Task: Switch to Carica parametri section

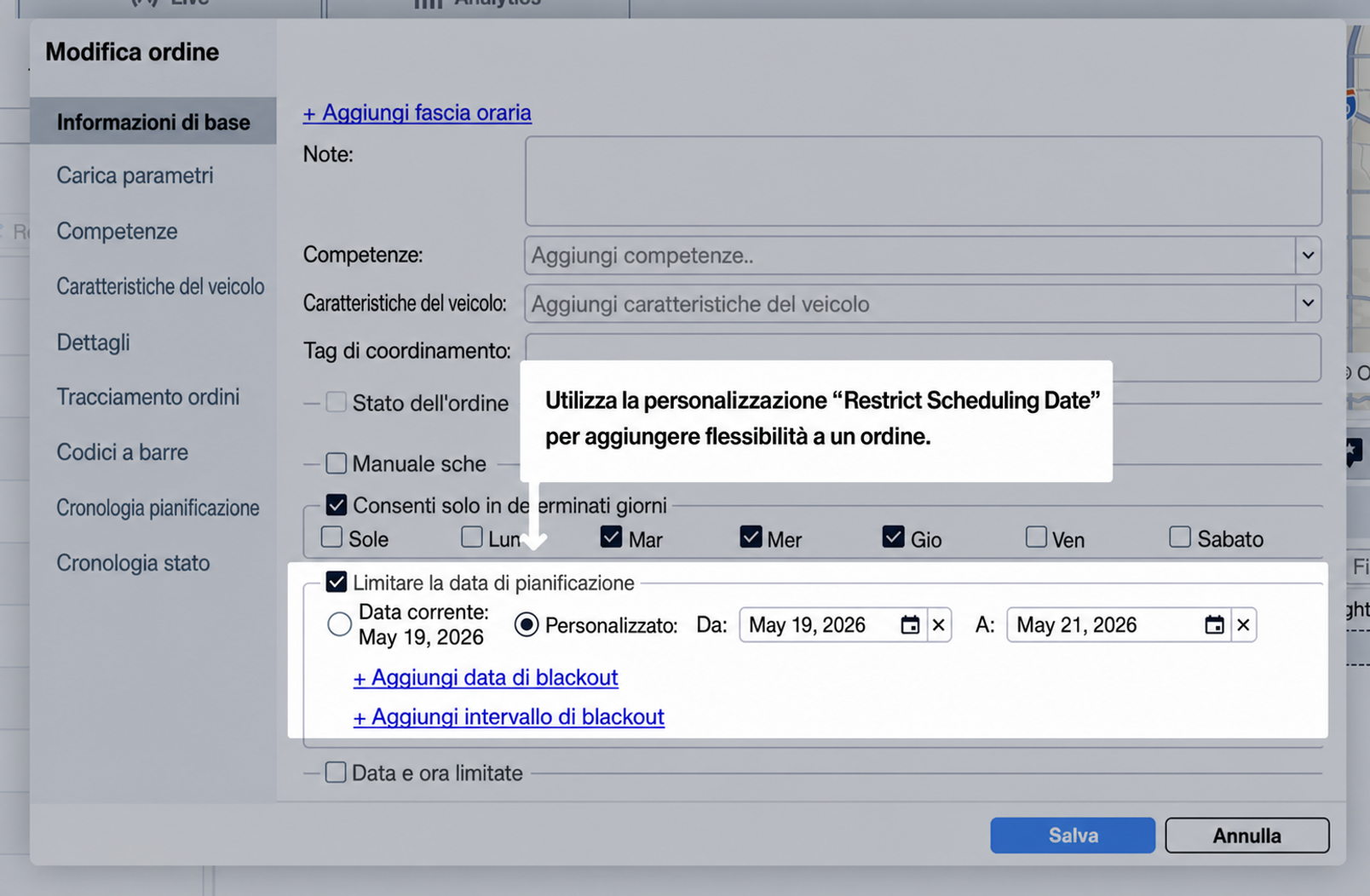Action: [x=135, y=175]
